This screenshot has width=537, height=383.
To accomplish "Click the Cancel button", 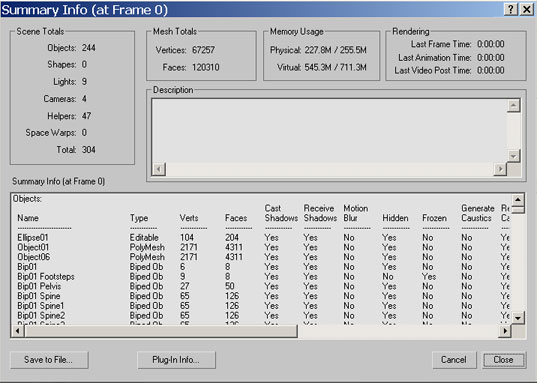I will coord(454,360).
